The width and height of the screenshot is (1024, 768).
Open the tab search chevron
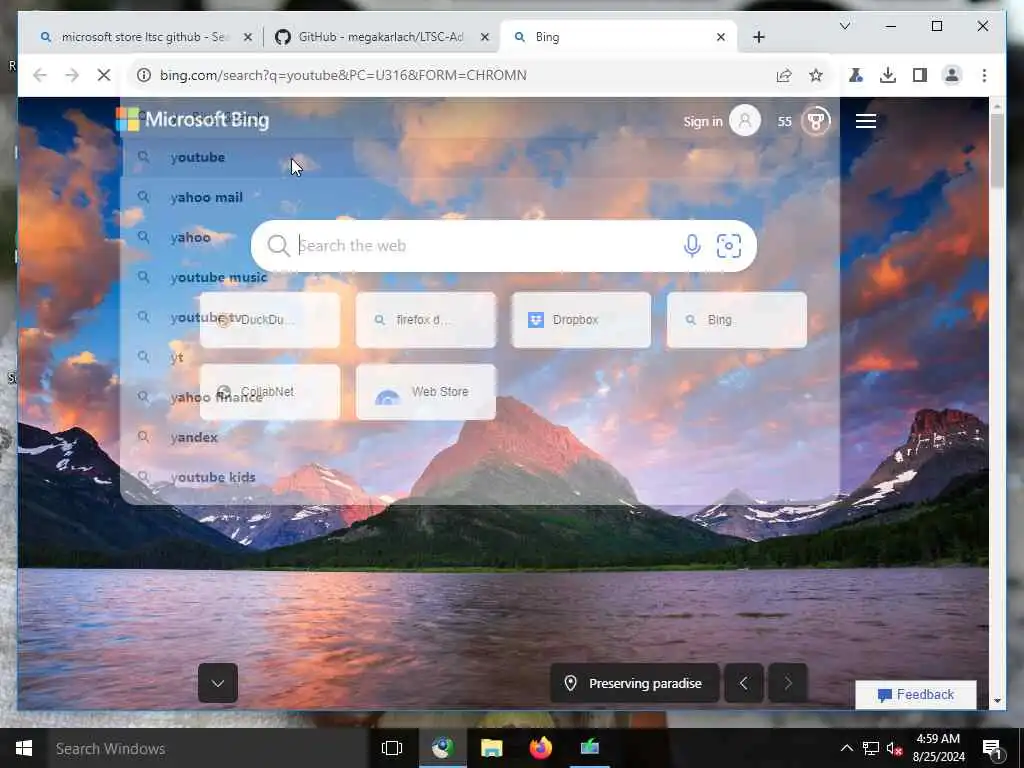[x=844, y=26]
